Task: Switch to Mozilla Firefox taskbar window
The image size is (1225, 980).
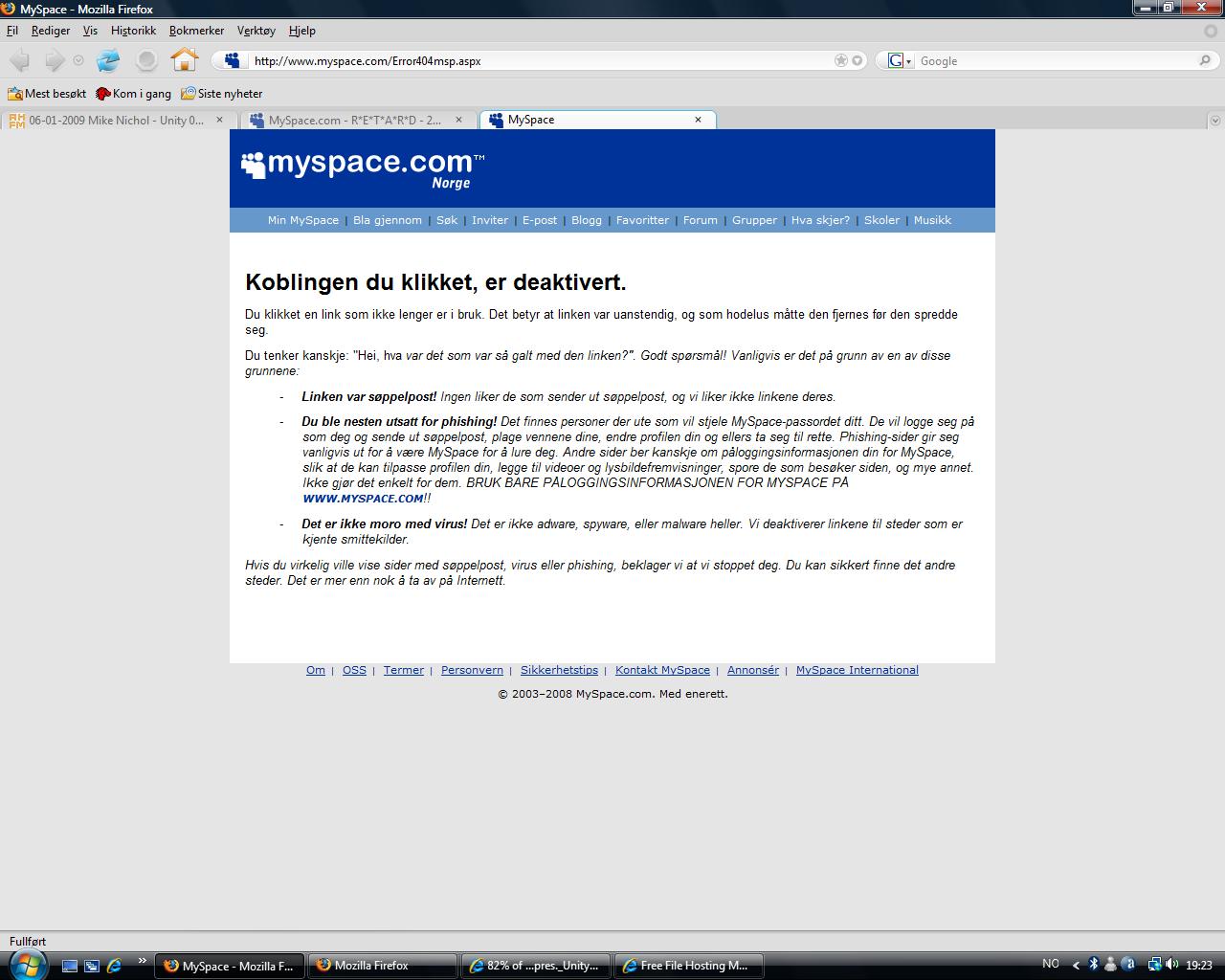Action: pos(383,966)
